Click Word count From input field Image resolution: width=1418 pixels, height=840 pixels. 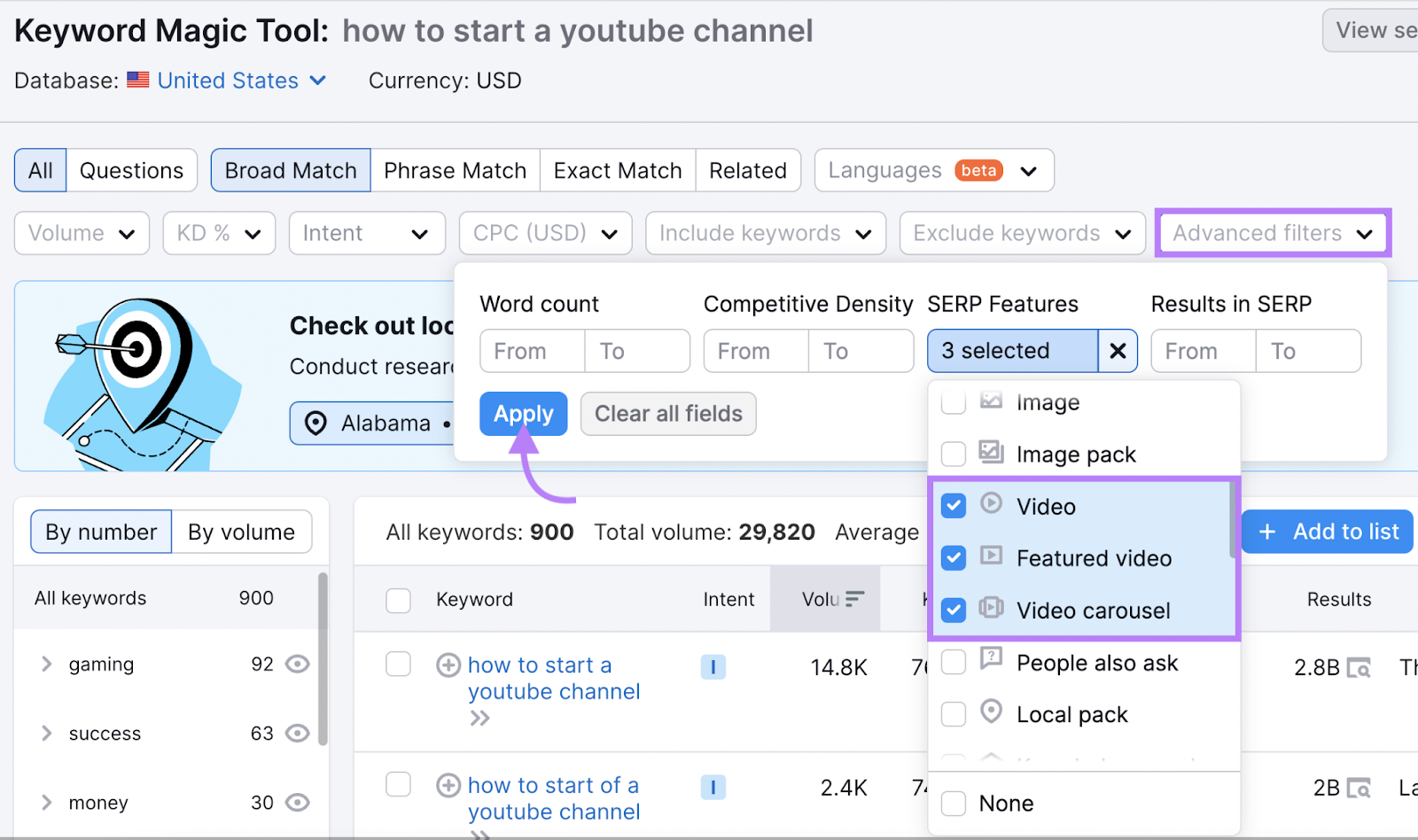533,351
